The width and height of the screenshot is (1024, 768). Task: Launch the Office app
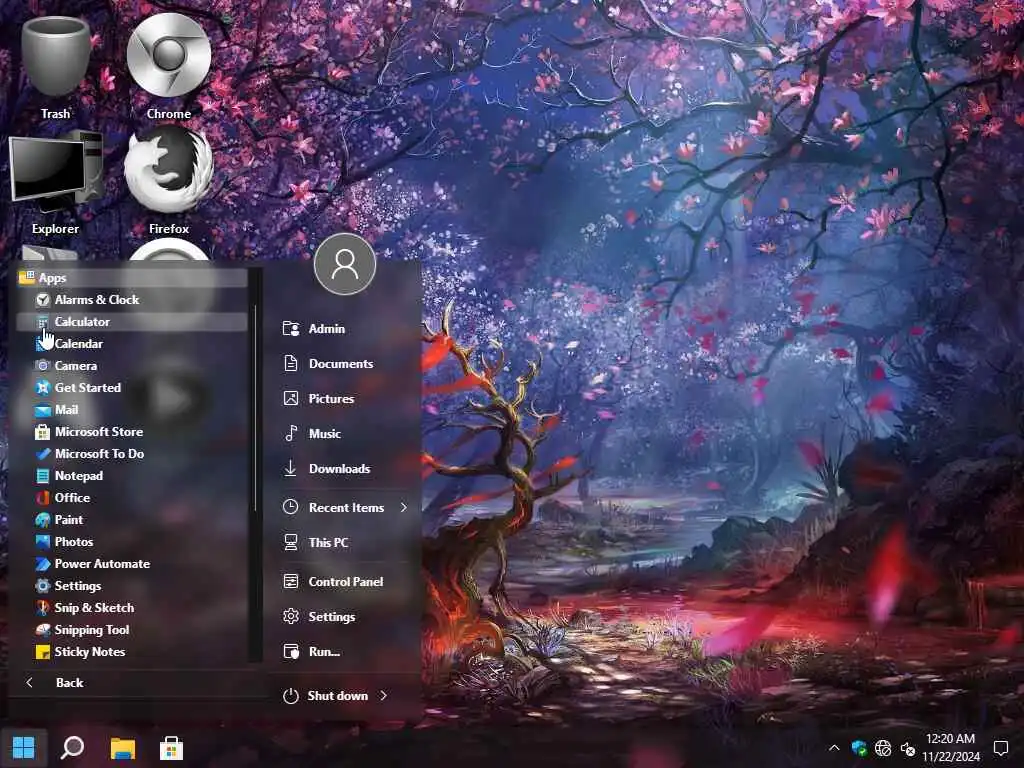[131, 498]
